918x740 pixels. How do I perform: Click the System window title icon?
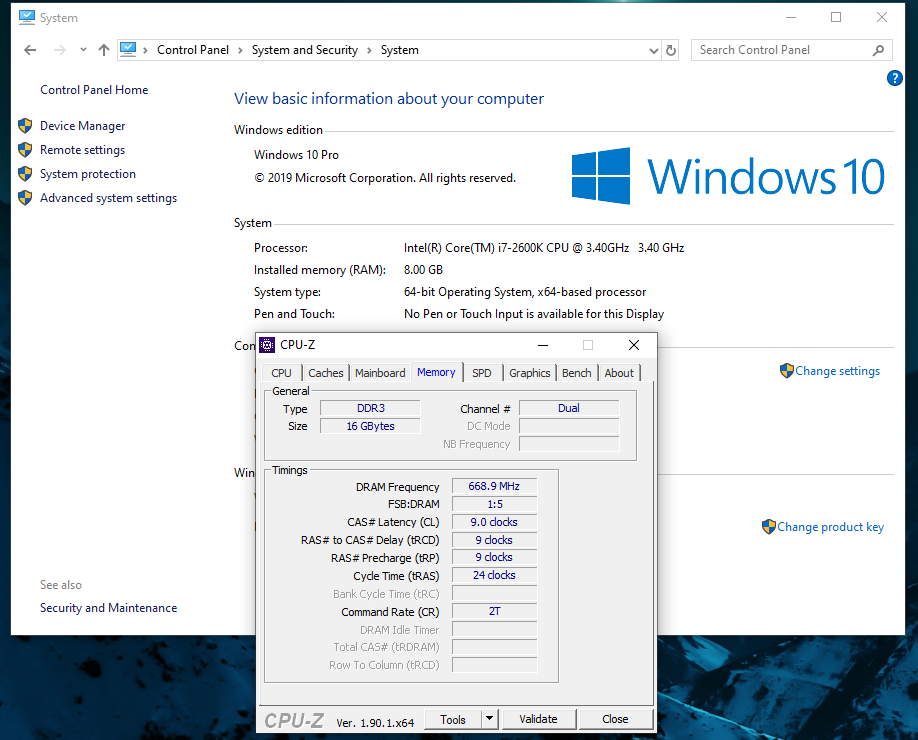(x=26, y=18)
